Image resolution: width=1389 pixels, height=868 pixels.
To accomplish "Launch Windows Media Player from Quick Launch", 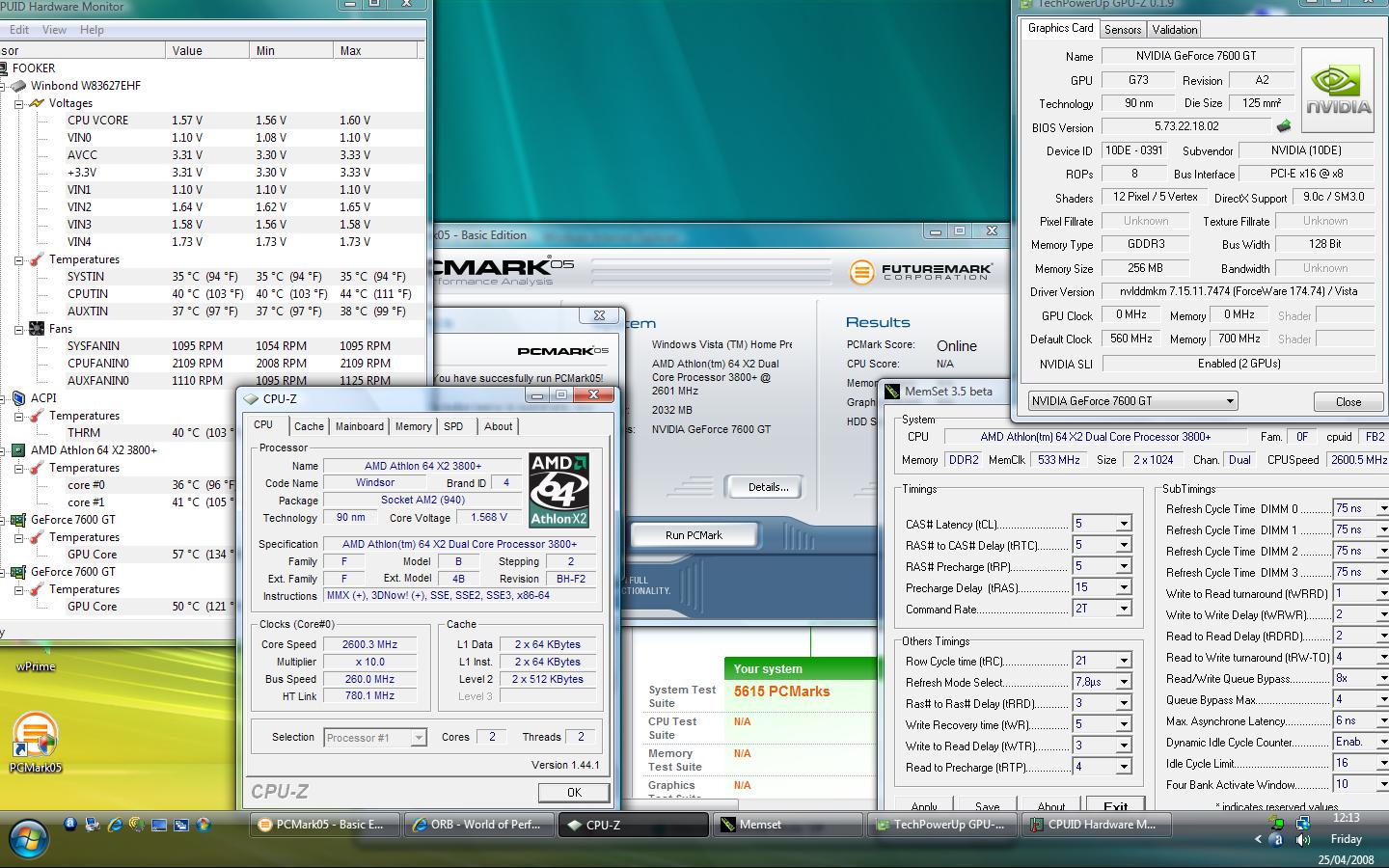I will (203, 825).
